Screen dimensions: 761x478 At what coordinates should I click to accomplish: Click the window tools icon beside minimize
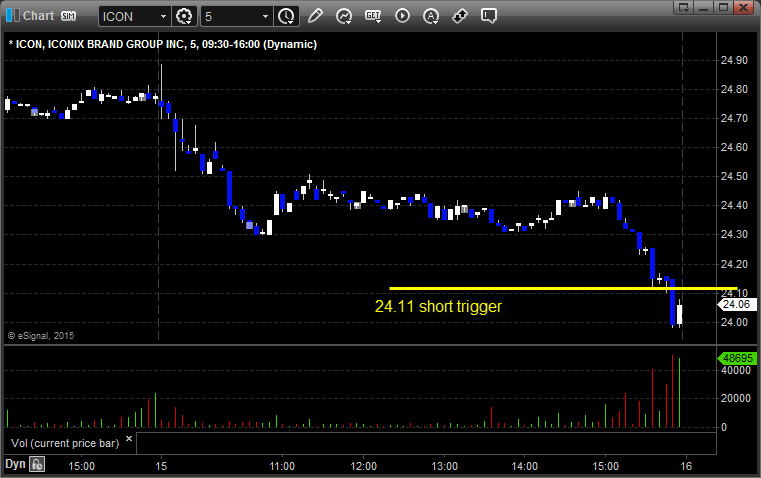pyautogui.click(x=683, y=7)
